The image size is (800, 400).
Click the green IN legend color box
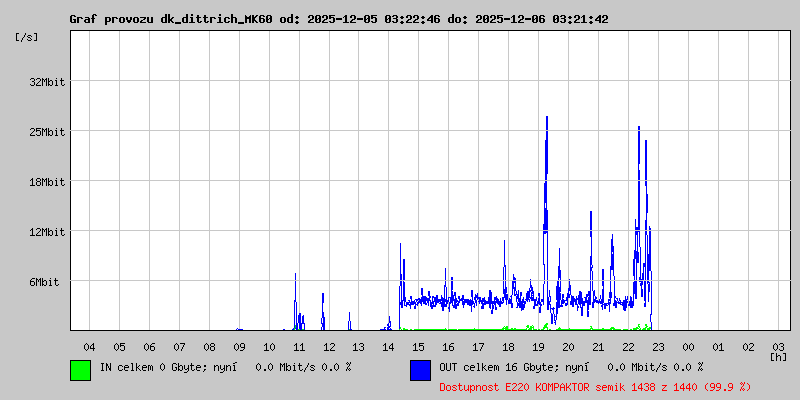point(80,369)
